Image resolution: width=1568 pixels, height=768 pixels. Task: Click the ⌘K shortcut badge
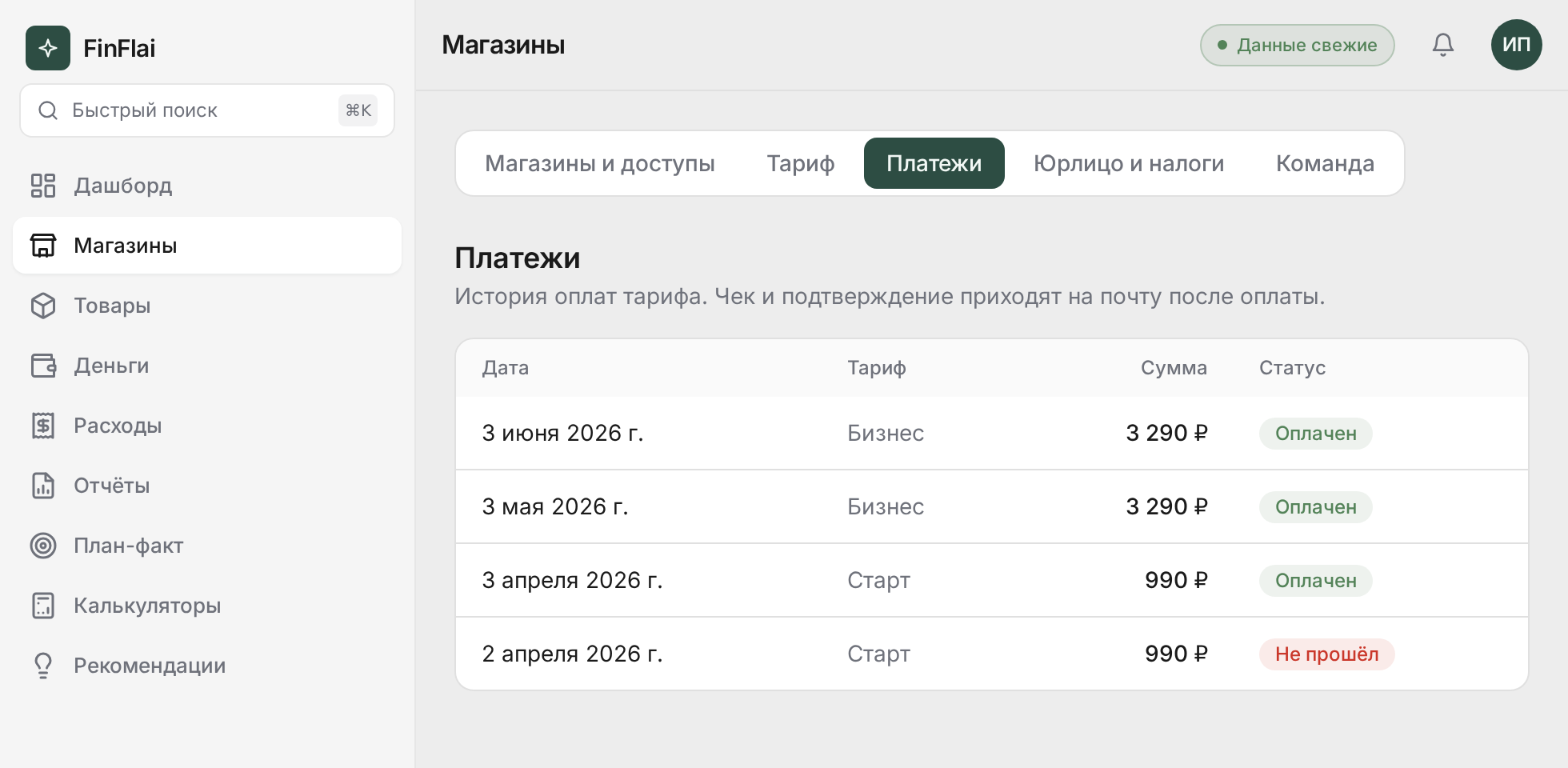coord(358,110)
